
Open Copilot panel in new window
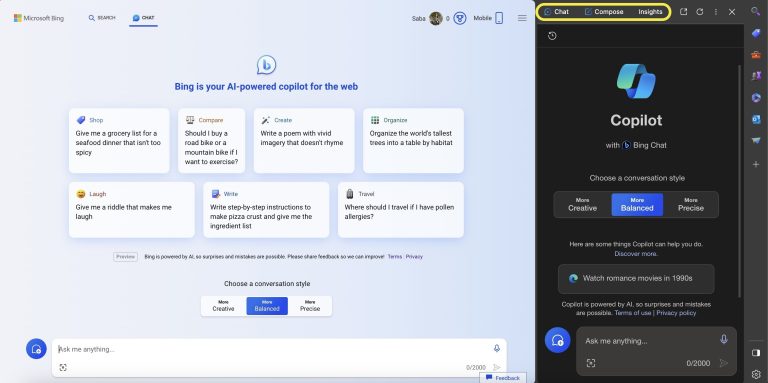pyautogui.click(x=683, y=12)
